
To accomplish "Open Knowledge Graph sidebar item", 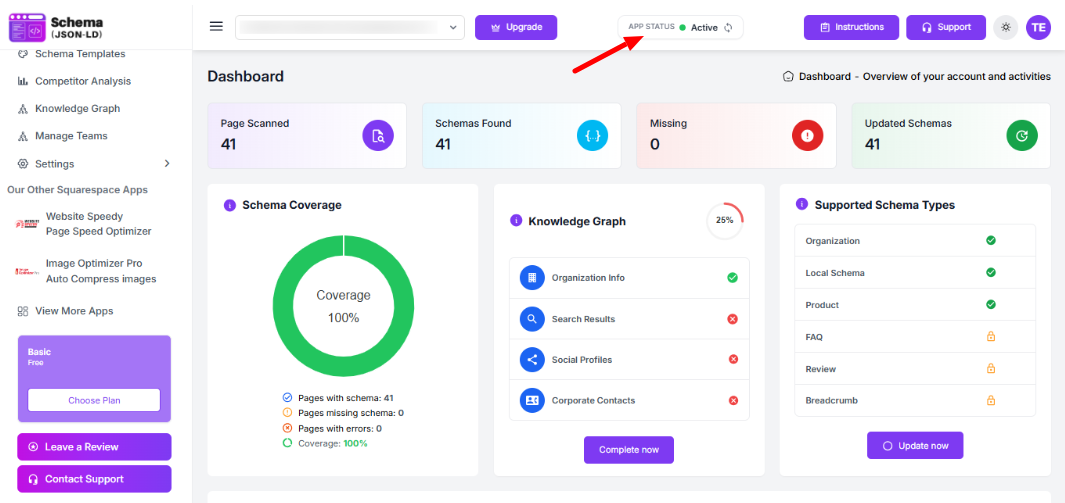I will click(x=77, y=108).
